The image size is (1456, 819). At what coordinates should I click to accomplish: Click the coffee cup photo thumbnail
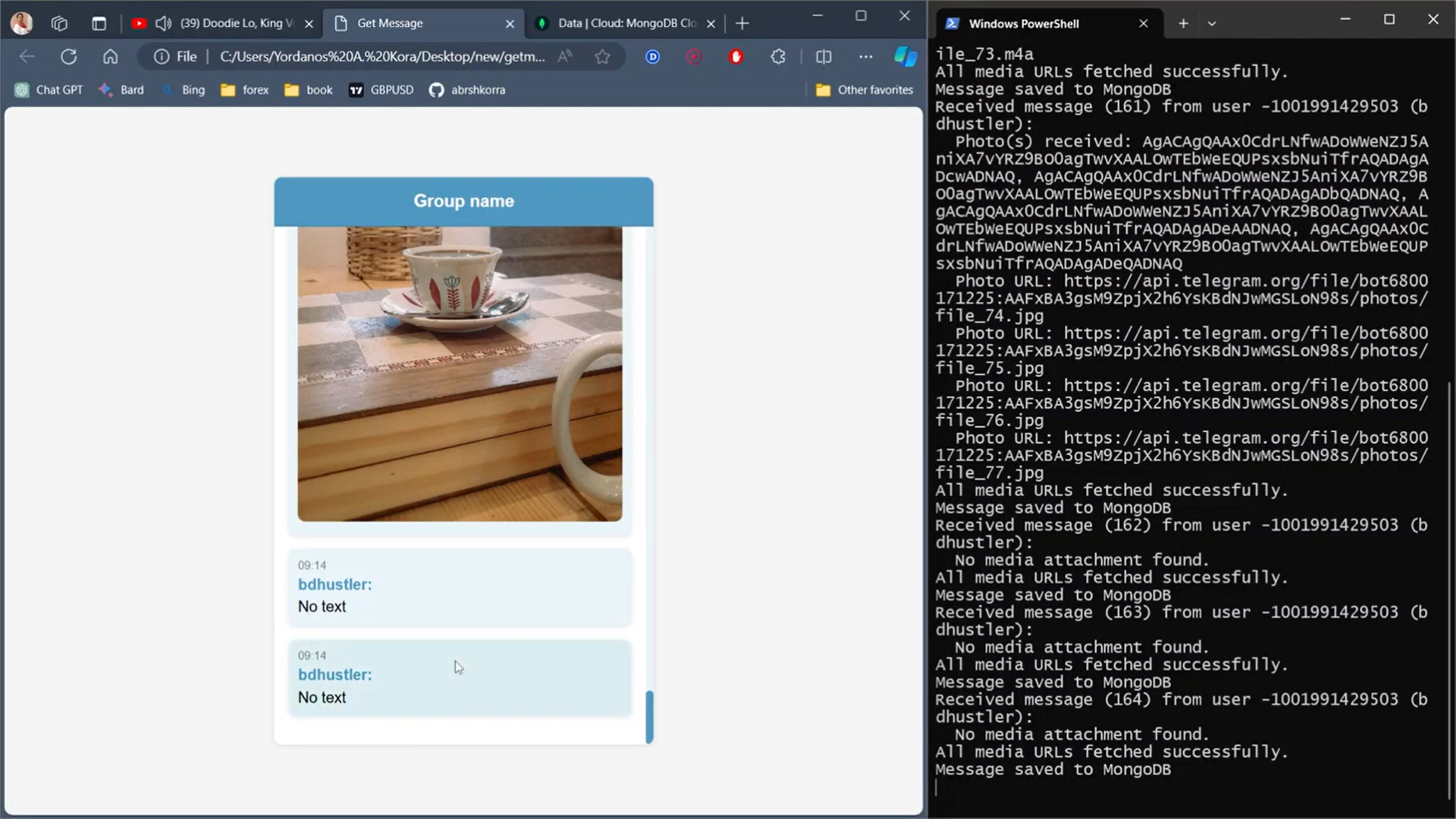click(x=460, y=373)
